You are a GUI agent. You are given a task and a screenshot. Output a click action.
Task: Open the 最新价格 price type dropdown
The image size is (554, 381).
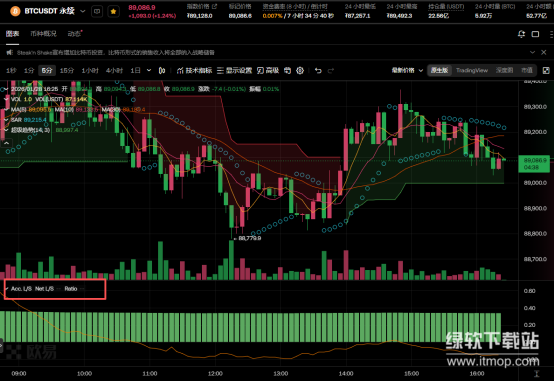coord(407,70)
